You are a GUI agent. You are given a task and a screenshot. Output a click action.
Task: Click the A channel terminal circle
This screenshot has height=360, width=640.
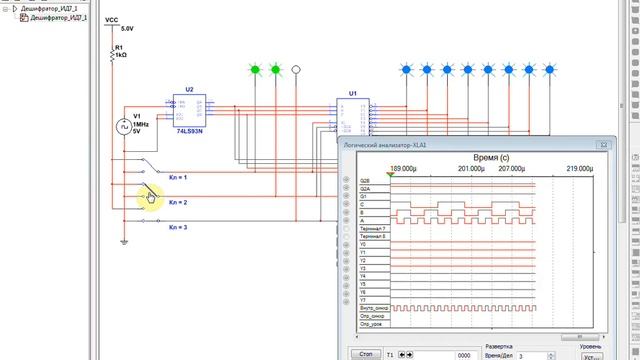[x=346, y=220]
